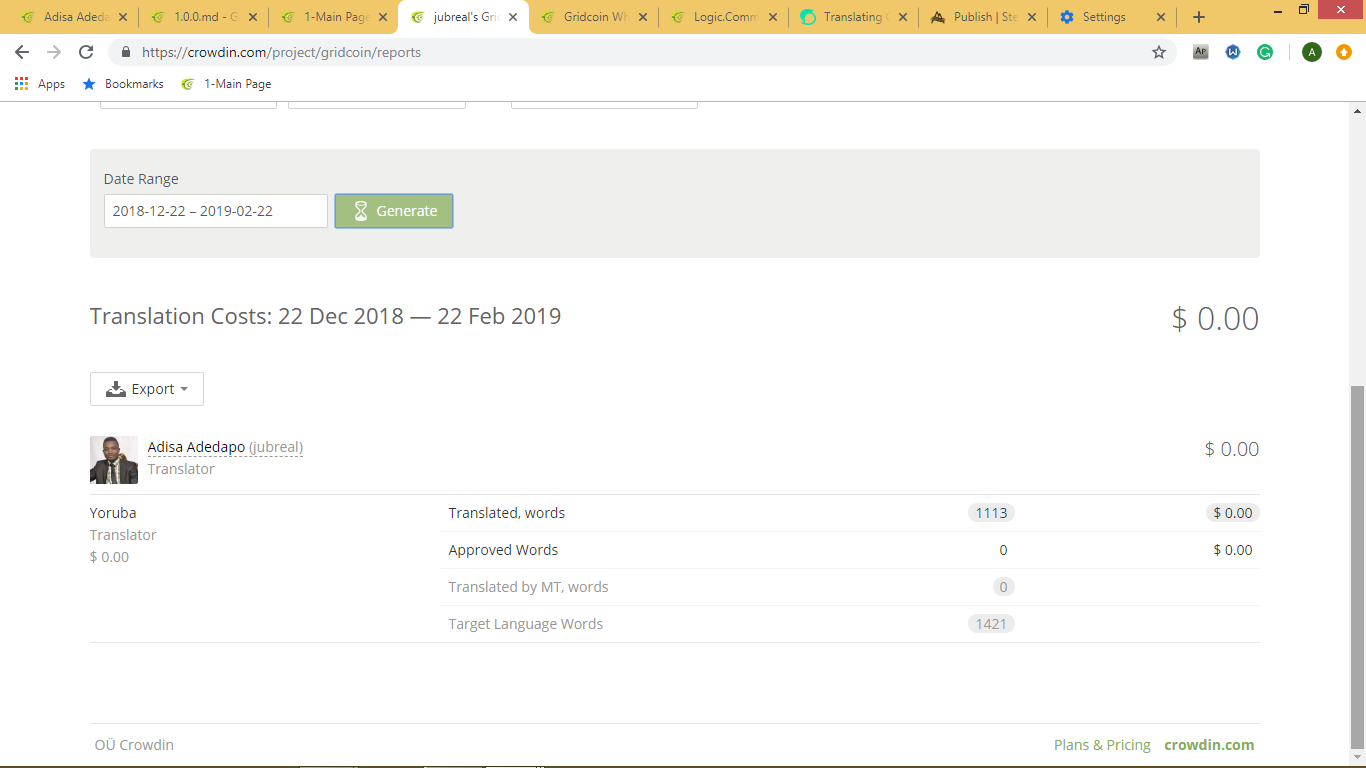This screenshot has height=768, width=1366.
Task: Bookmark this page with the star icon
Action: pos(1159,52)
